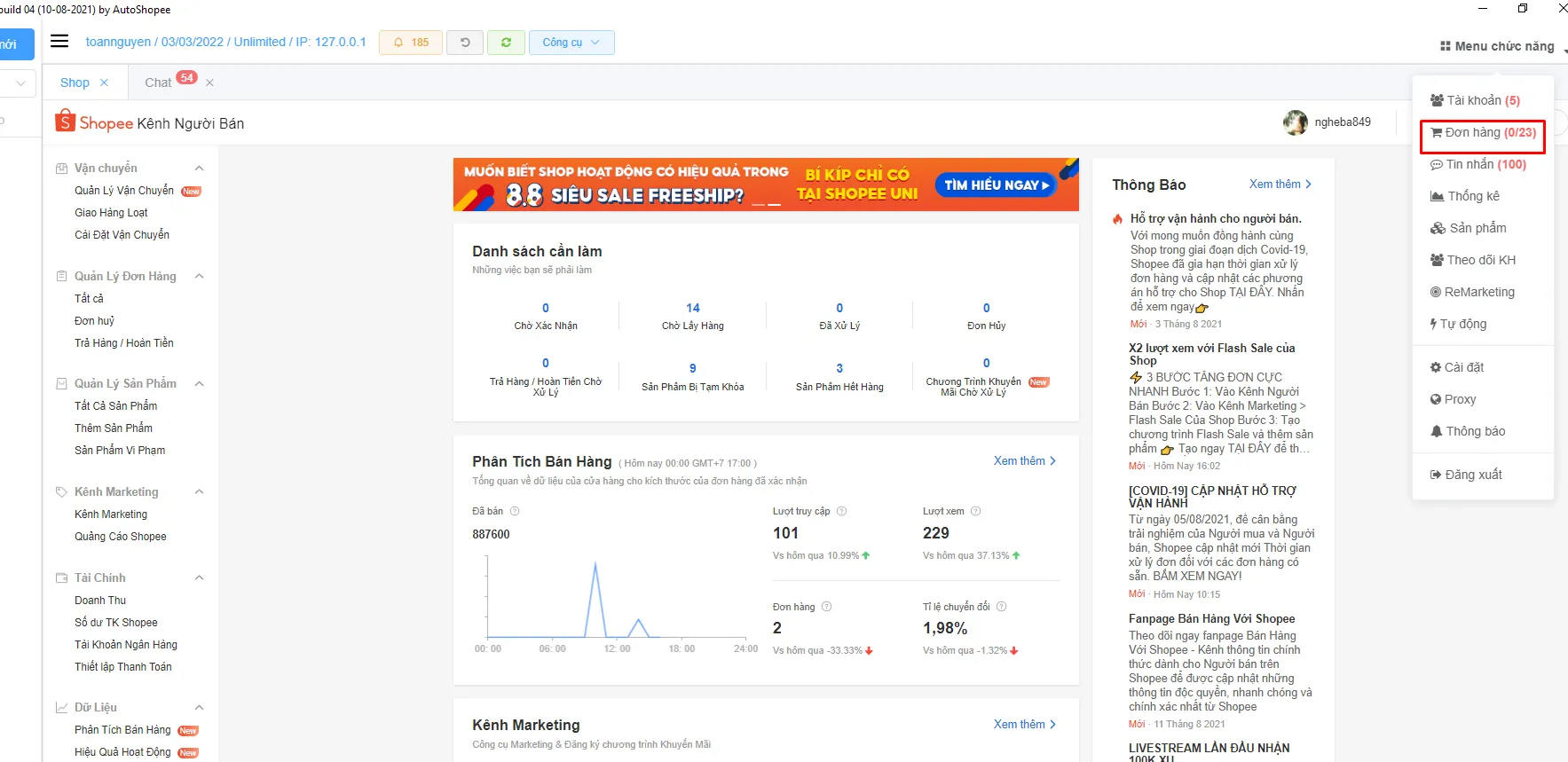Click the ngheba849 profile avatar
This screenshot has width=1568, height=762.
point(1296,122)
